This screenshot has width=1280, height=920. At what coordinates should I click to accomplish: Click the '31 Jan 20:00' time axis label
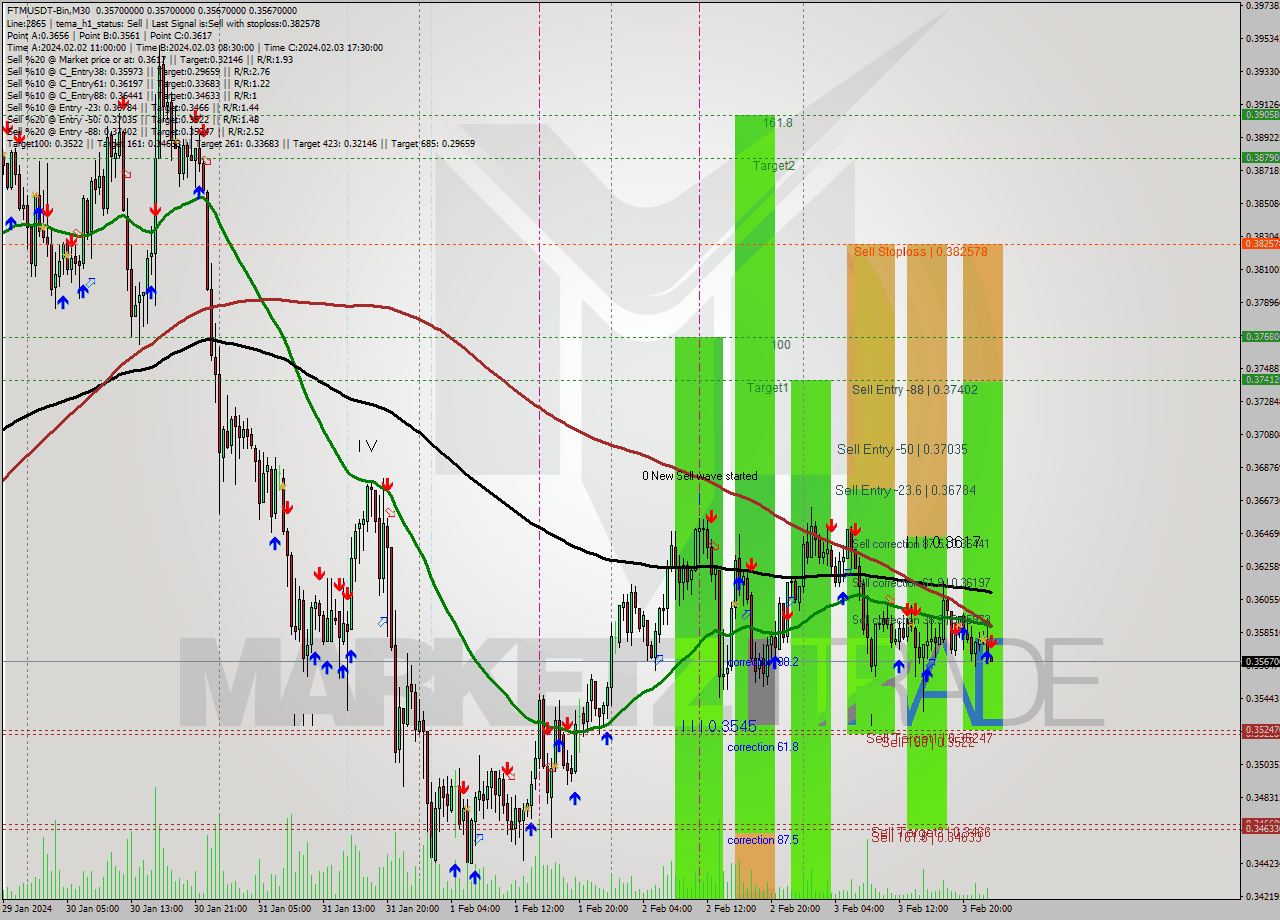click(x=412, y=909)
